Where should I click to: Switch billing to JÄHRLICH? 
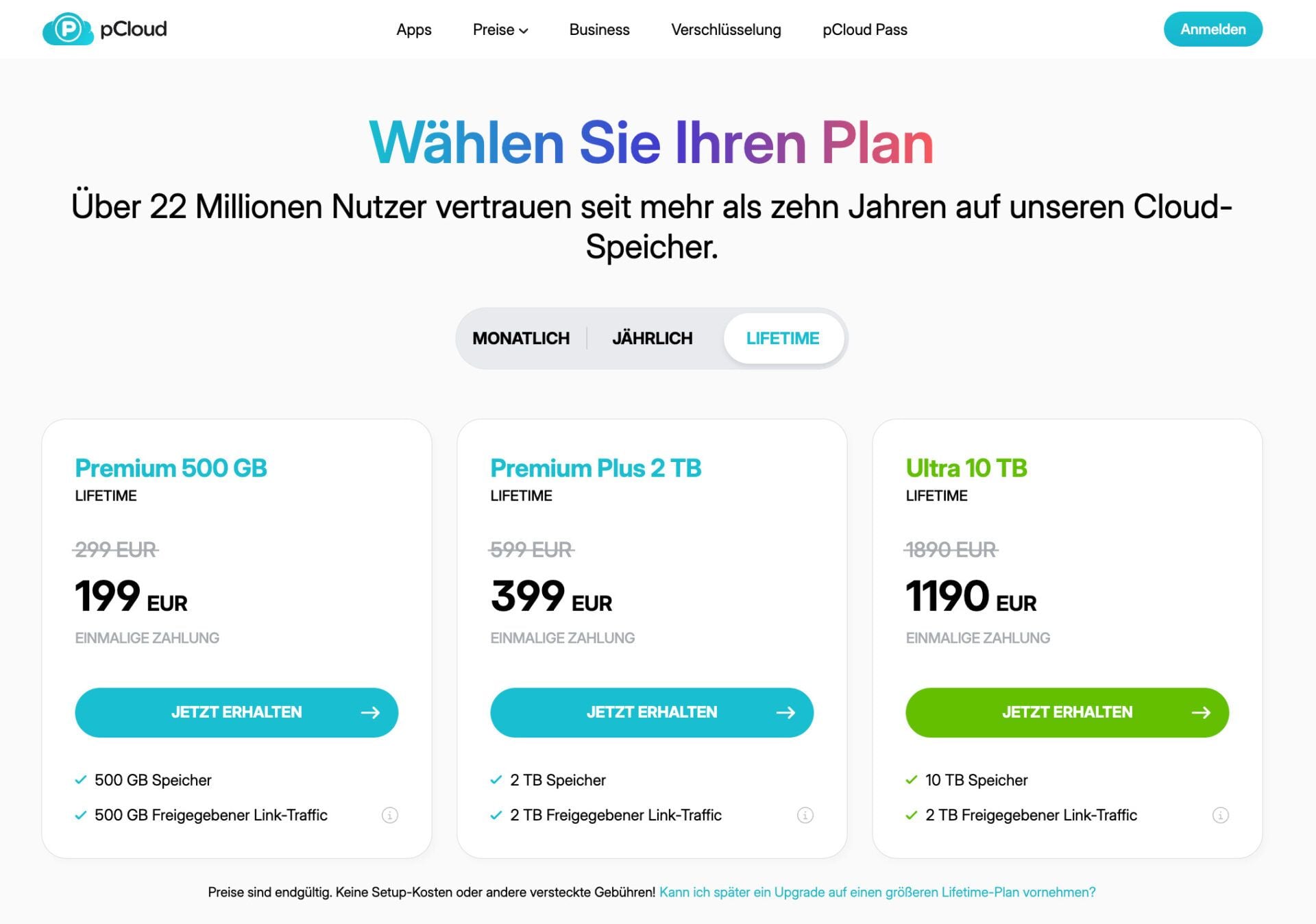tap(652, 337)
